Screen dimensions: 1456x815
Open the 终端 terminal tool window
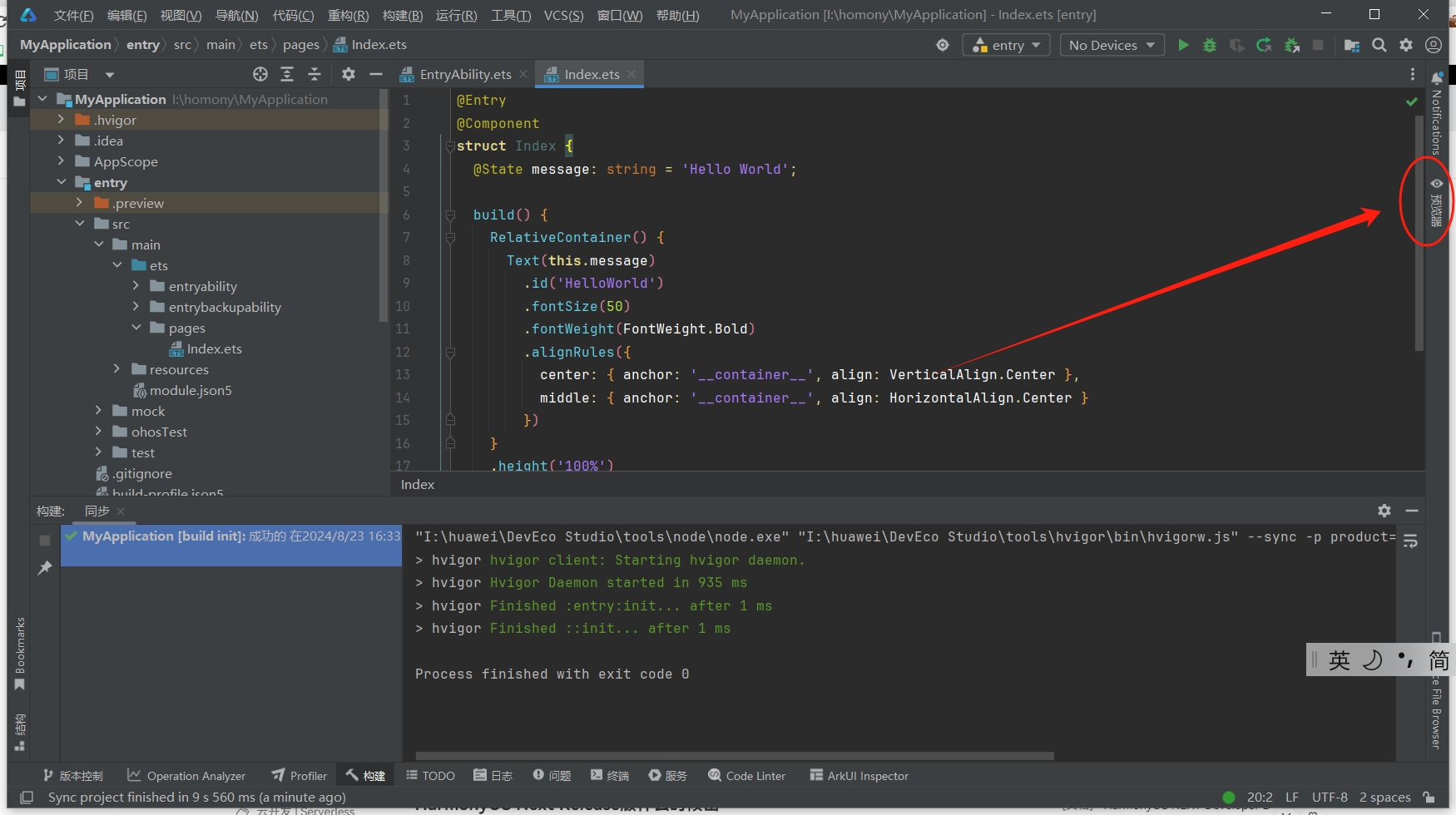coord(609,776)
